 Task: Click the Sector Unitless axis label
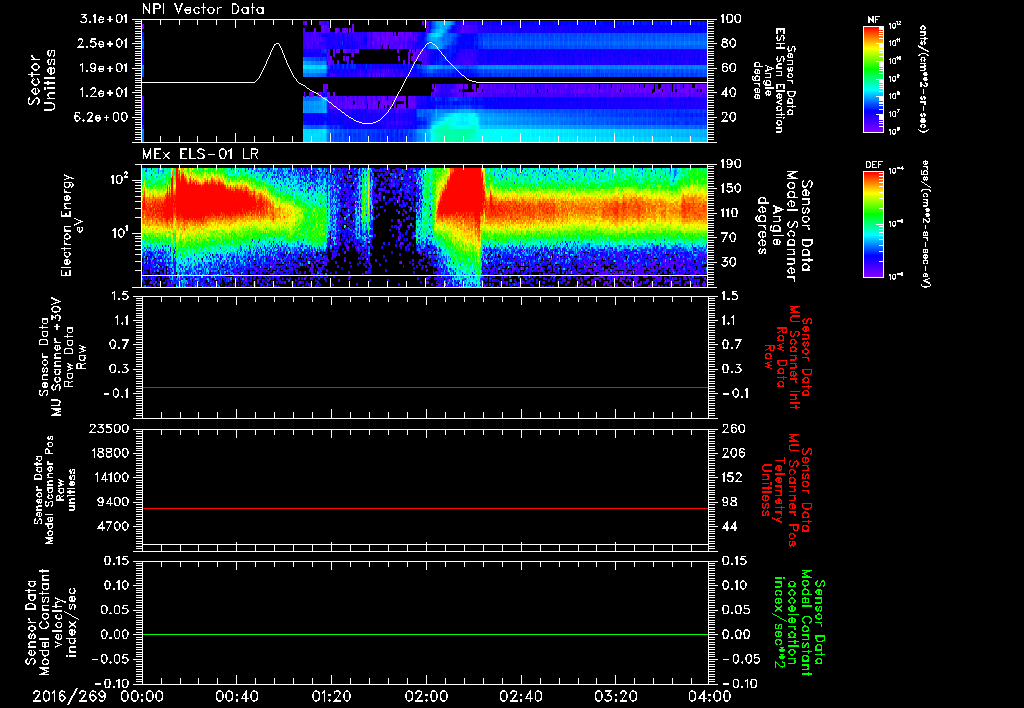42,80
